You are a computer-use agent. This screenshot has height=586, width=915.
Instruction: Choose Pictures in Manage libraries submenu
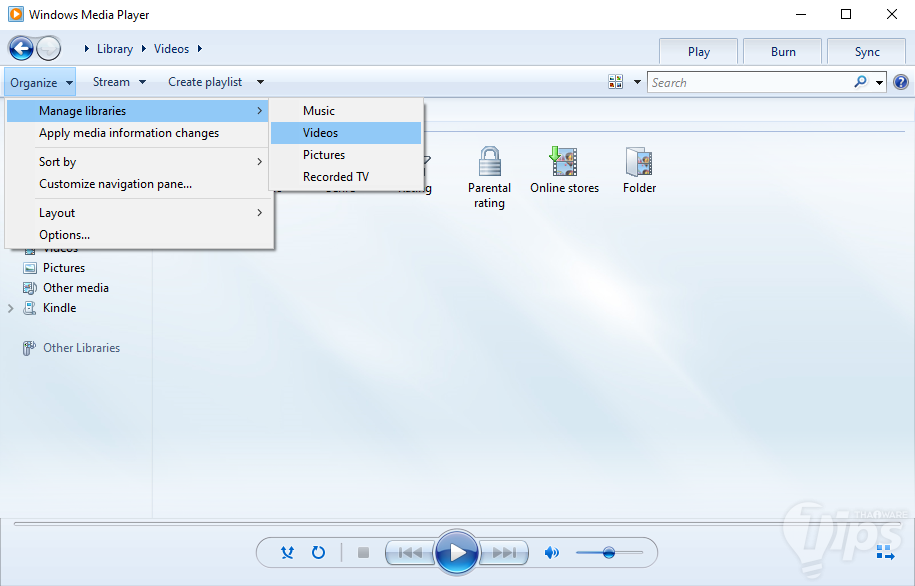pyautogui.click(x=346, y=155)
